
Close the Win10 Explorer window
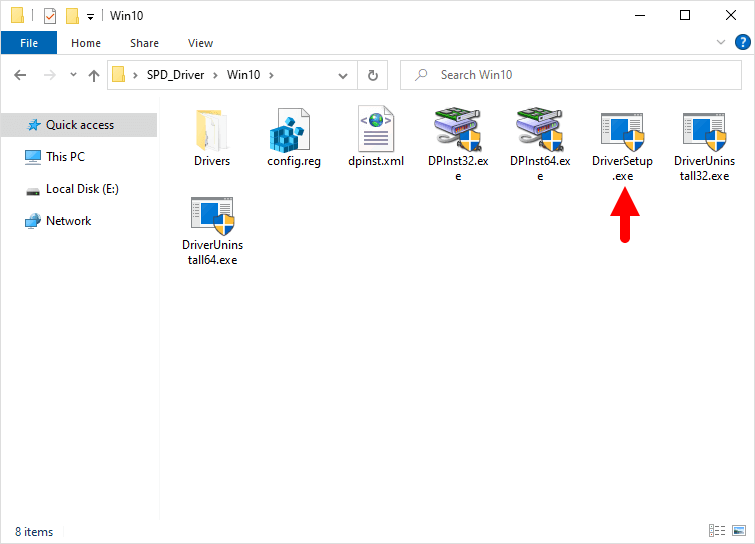pos(730,15)
